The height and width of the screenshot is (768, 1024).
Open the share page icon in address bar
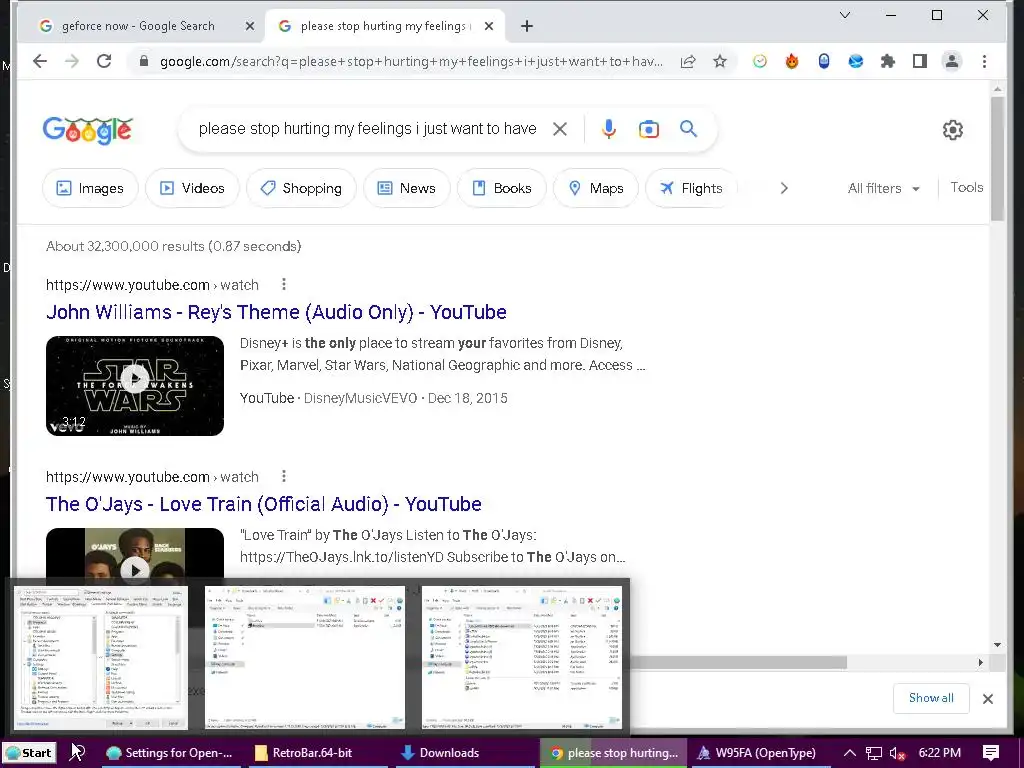click(688, 61)
